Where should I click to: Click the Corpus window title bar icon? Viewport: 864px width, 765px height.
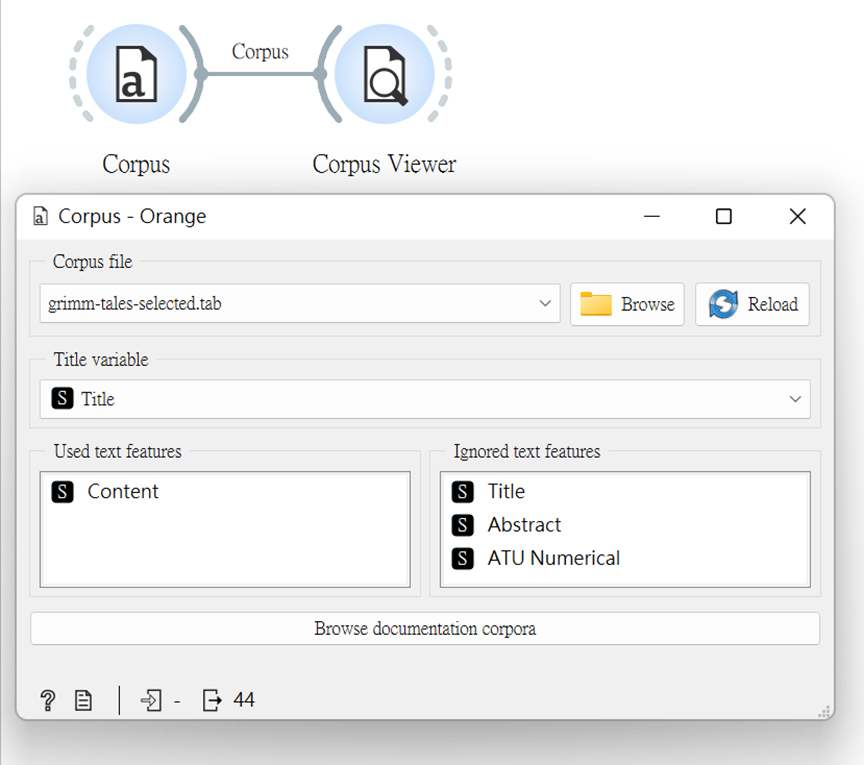tap(40, 216)
